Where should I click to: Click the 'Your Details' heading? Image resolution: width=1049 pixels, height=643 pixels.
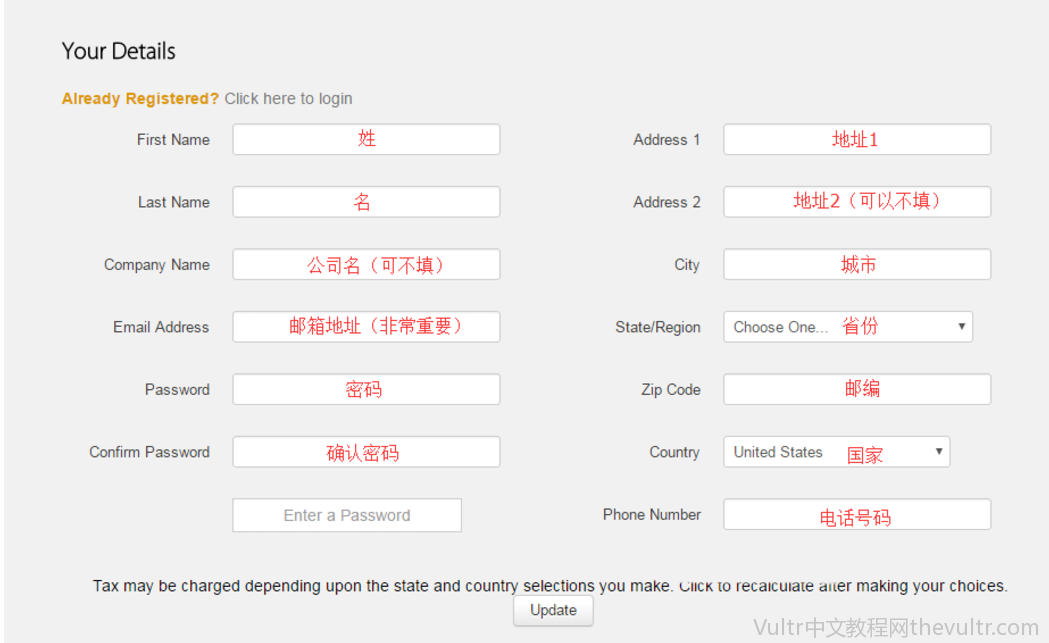118,51
